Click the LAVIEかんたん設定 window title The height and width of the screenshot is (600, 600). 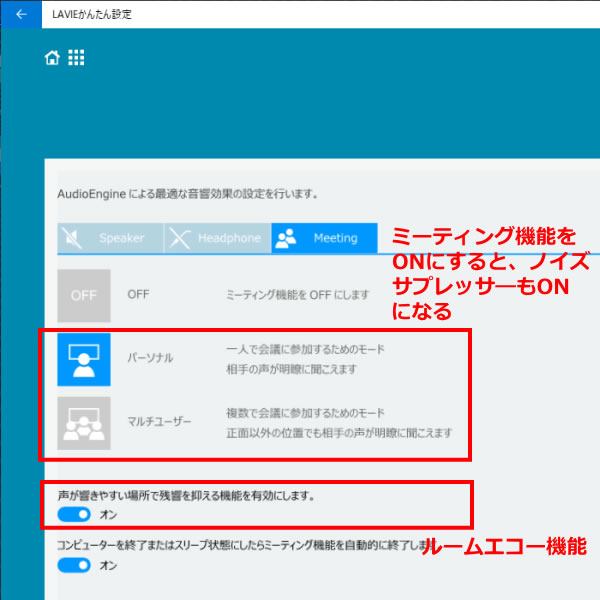(92, 15)
